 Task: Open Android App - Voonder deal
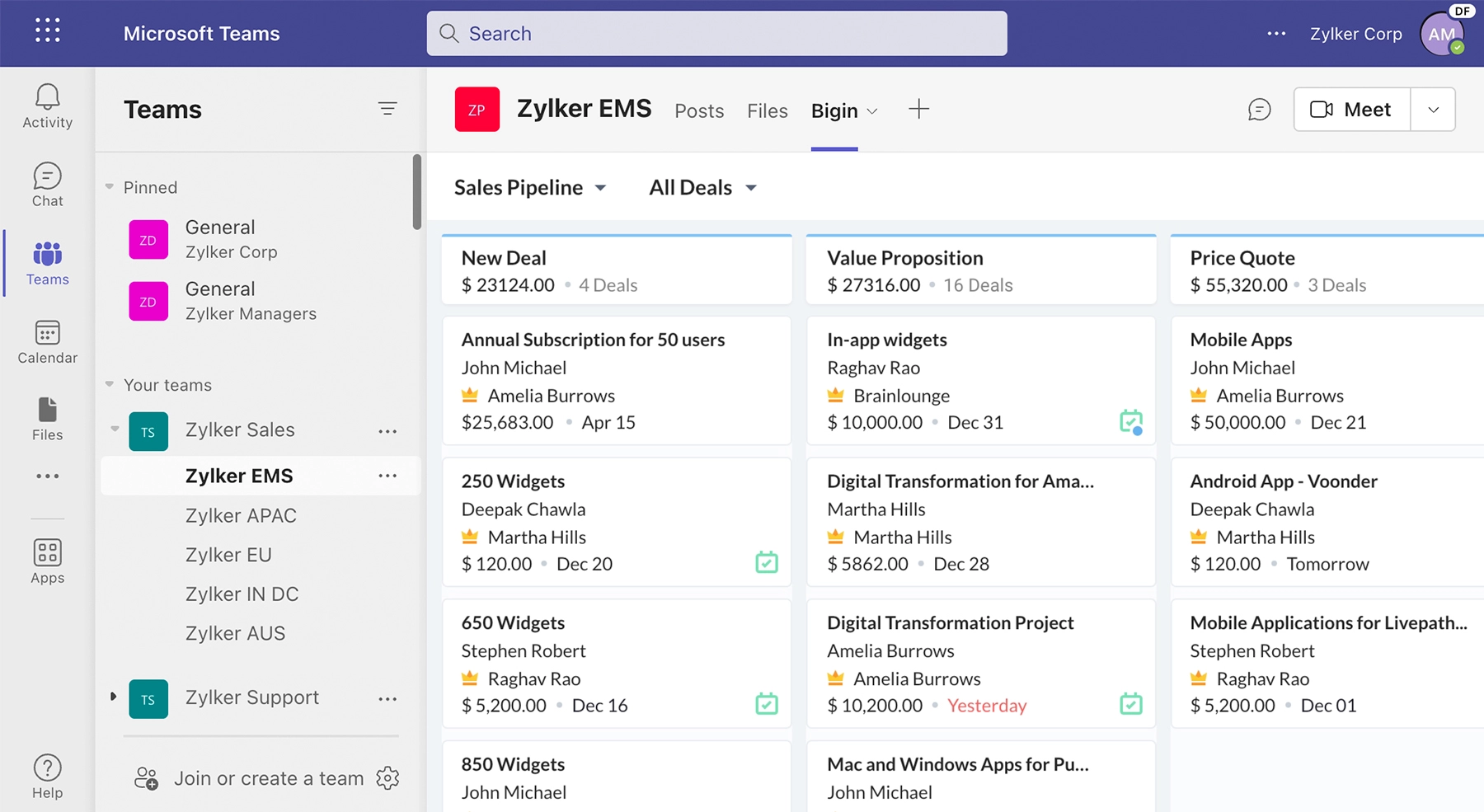1327,522
